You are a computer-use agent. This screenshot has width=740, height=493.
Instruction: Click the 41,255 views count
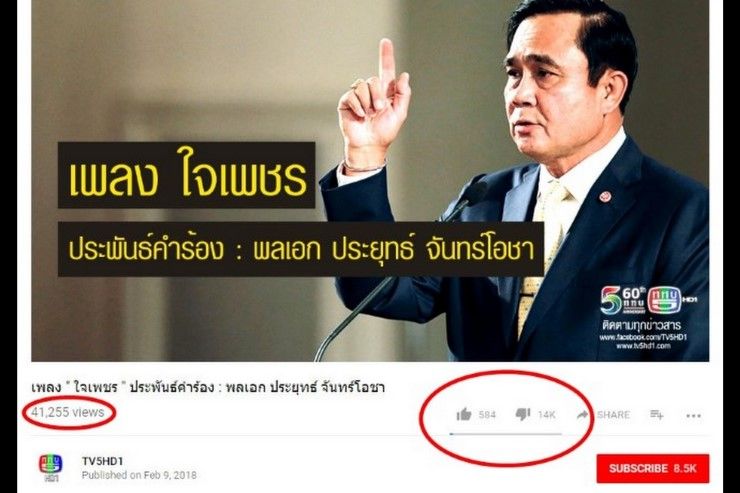pos(68,412)
